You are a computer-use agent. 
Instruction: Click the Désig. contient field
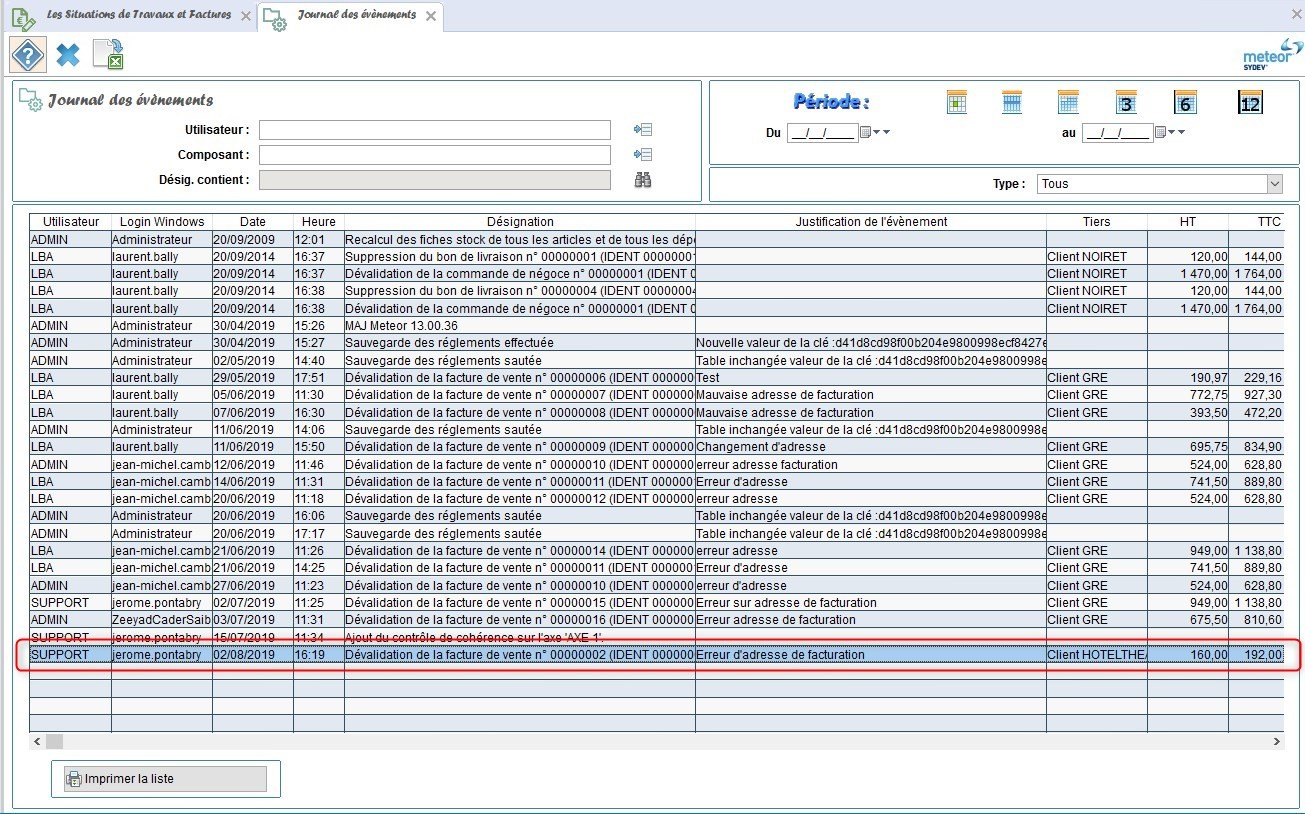434,180
